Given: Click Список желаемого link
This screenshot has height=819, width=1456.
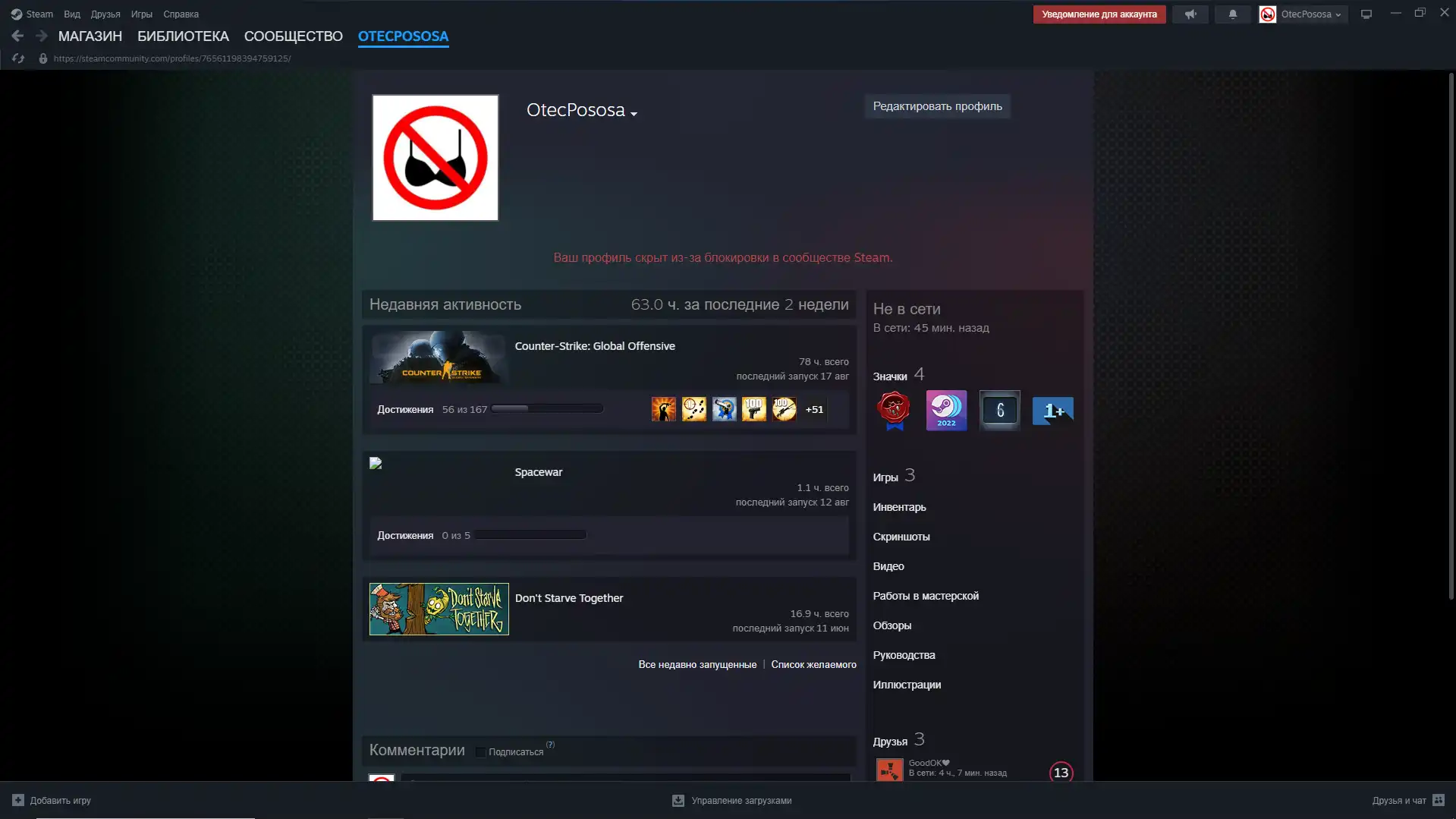Looking at the screenshot, I should [x=813, y=665].
